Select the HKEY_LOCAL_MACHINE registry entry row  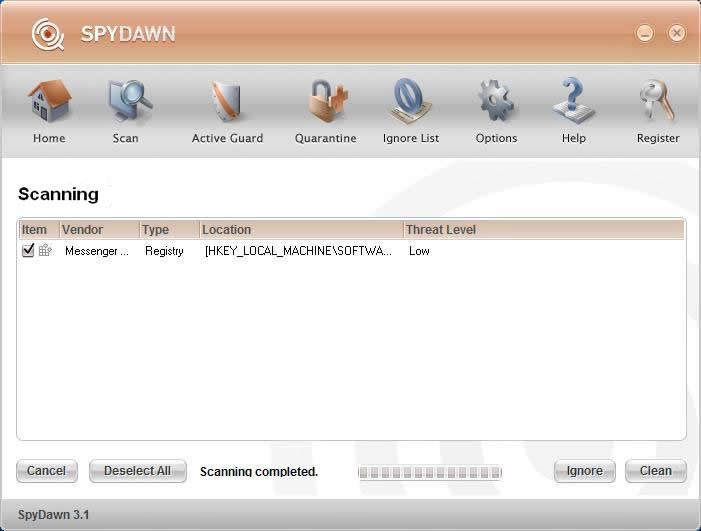click(x=298, y=251)
